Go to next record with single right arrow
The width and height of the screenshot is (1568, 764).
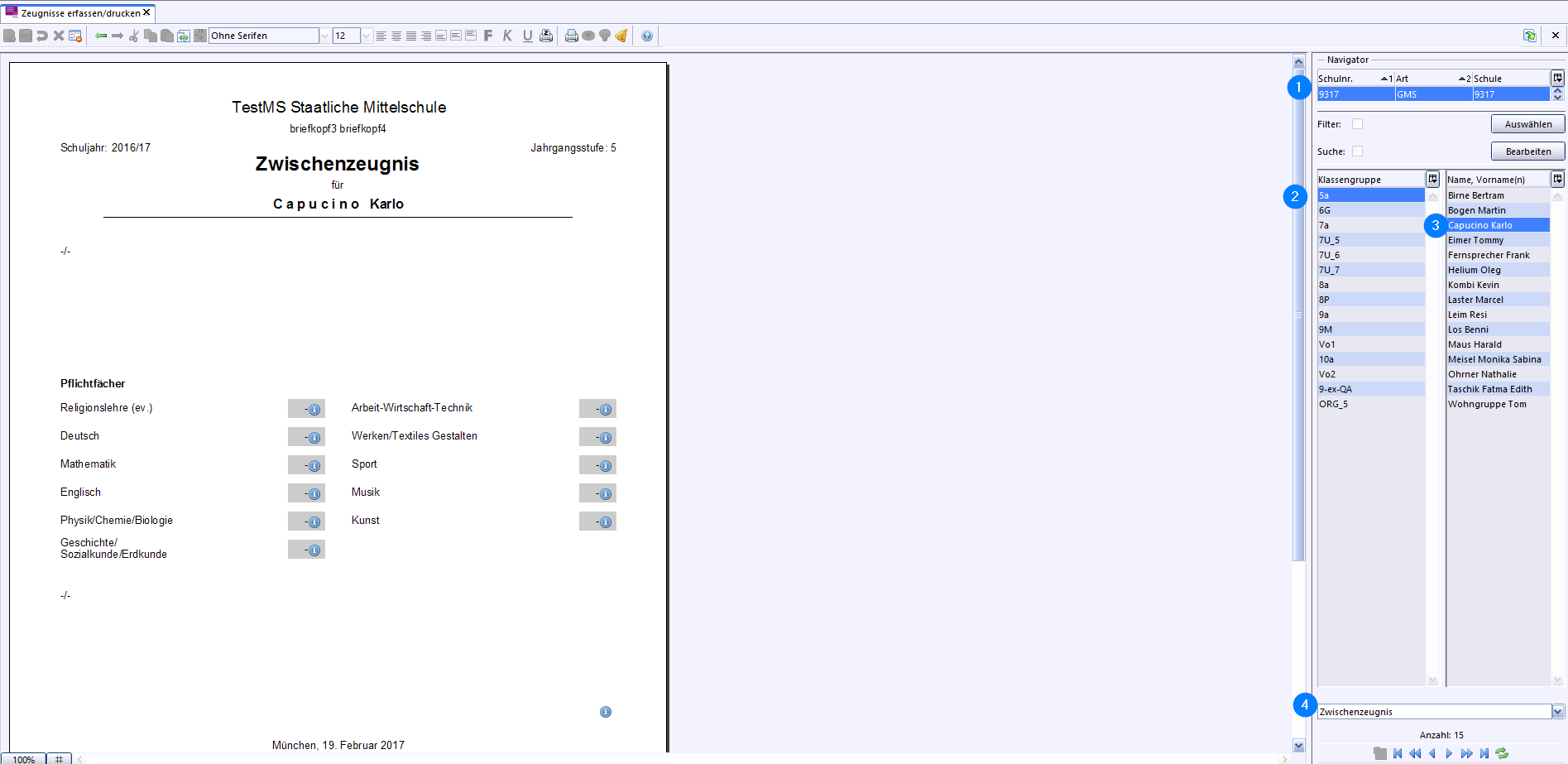pyautogui.click(x=1449, y=753)
